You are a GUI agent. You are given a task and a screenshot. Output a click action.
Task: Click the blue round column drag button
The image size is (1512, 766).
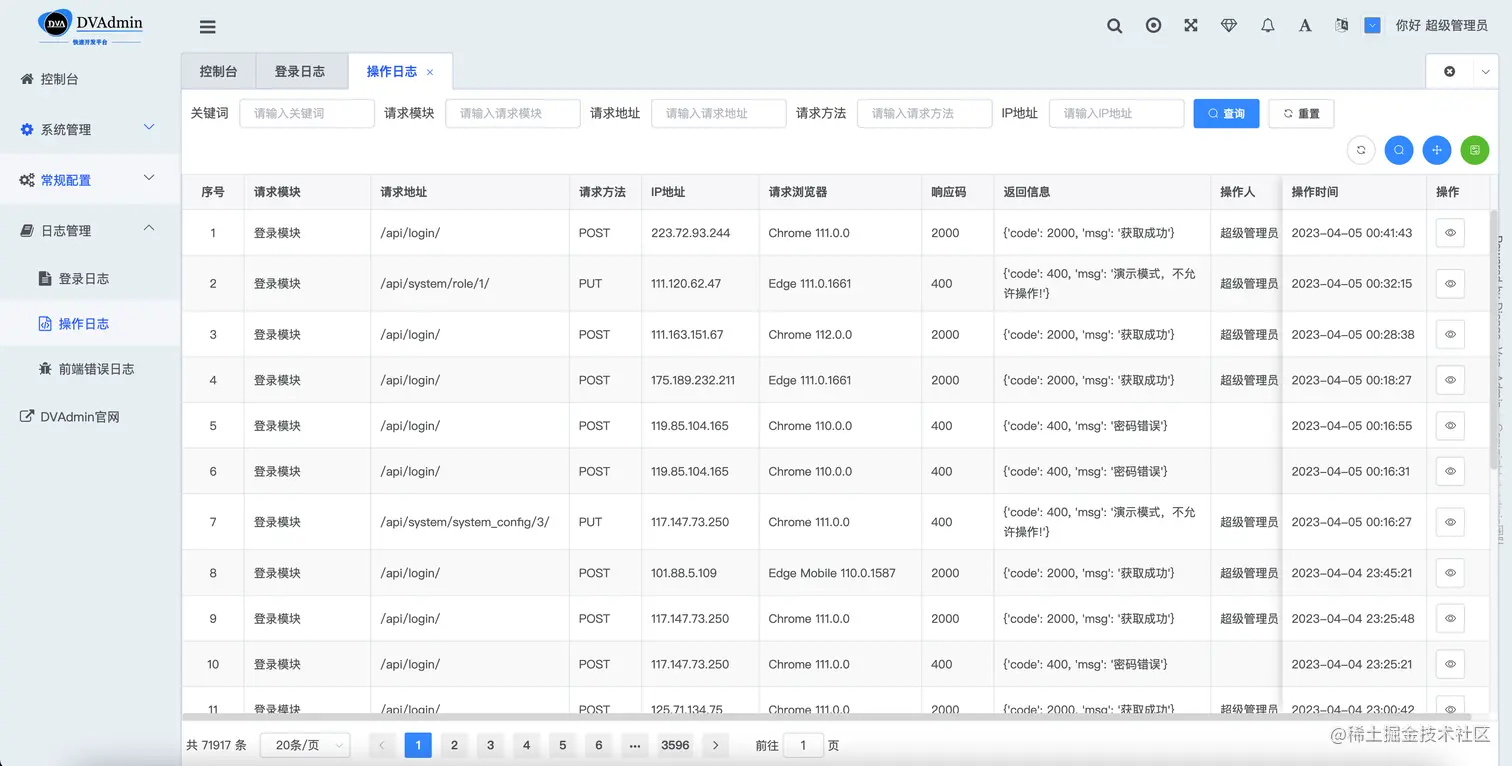coord(1437,150)
